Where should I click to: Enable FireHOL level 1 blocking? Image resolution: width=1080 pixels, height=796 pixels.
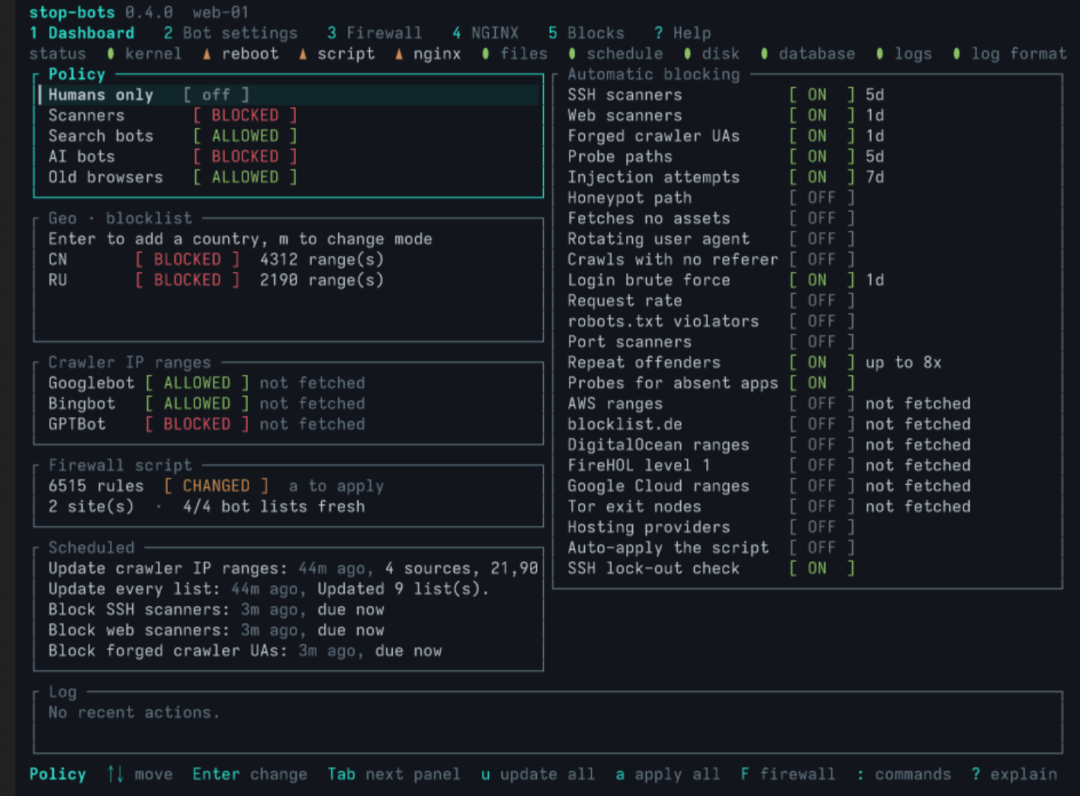click(822, 465)
